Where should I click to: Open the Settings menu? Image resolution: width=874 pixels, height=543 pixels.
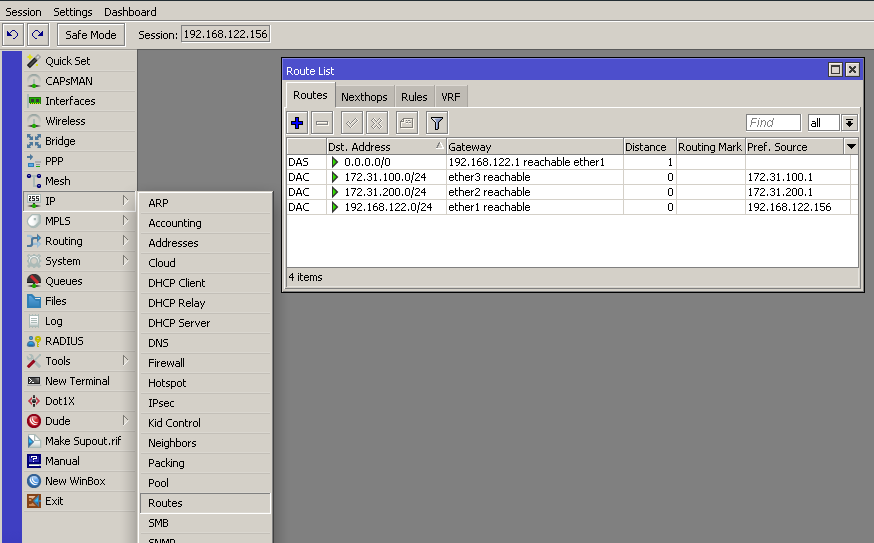click(73, 12)
